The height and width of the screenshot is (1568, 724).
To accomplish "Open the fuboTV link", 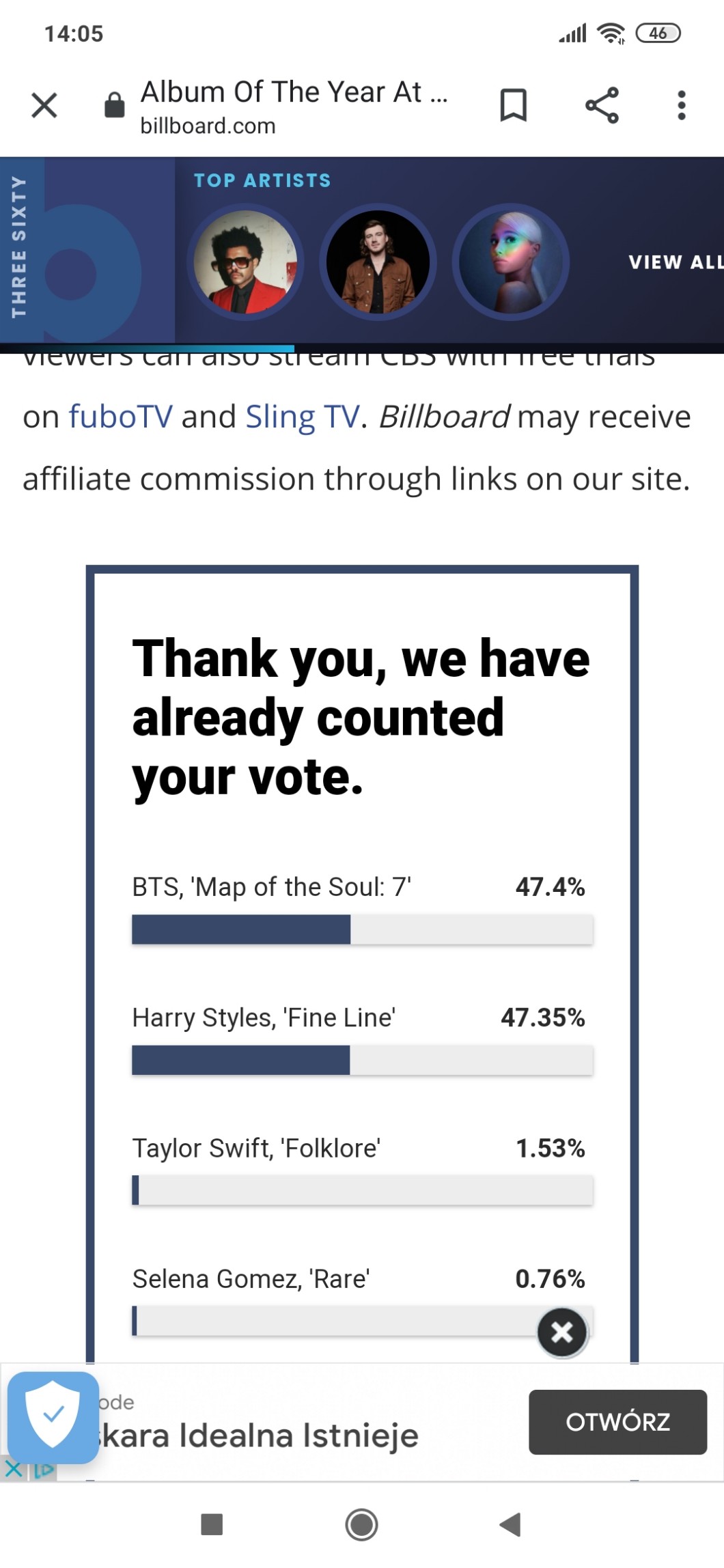I will [120, 417].
